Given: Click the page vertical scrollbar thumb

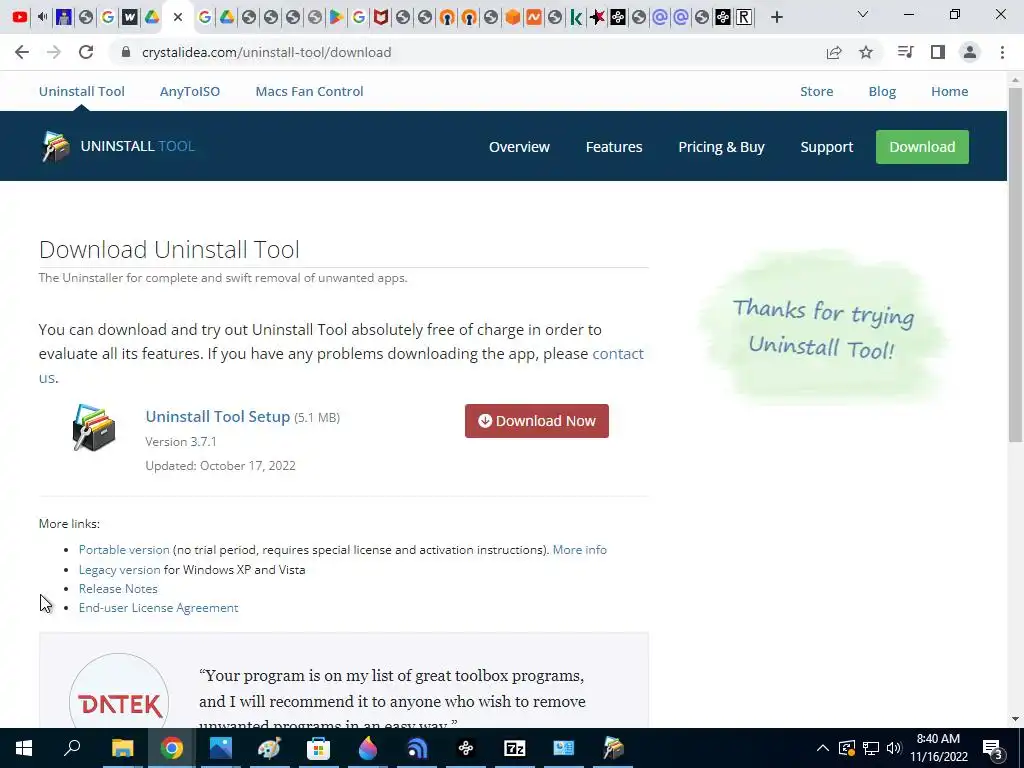Looking at the screenshot, I should click(x=1016, y=264).
